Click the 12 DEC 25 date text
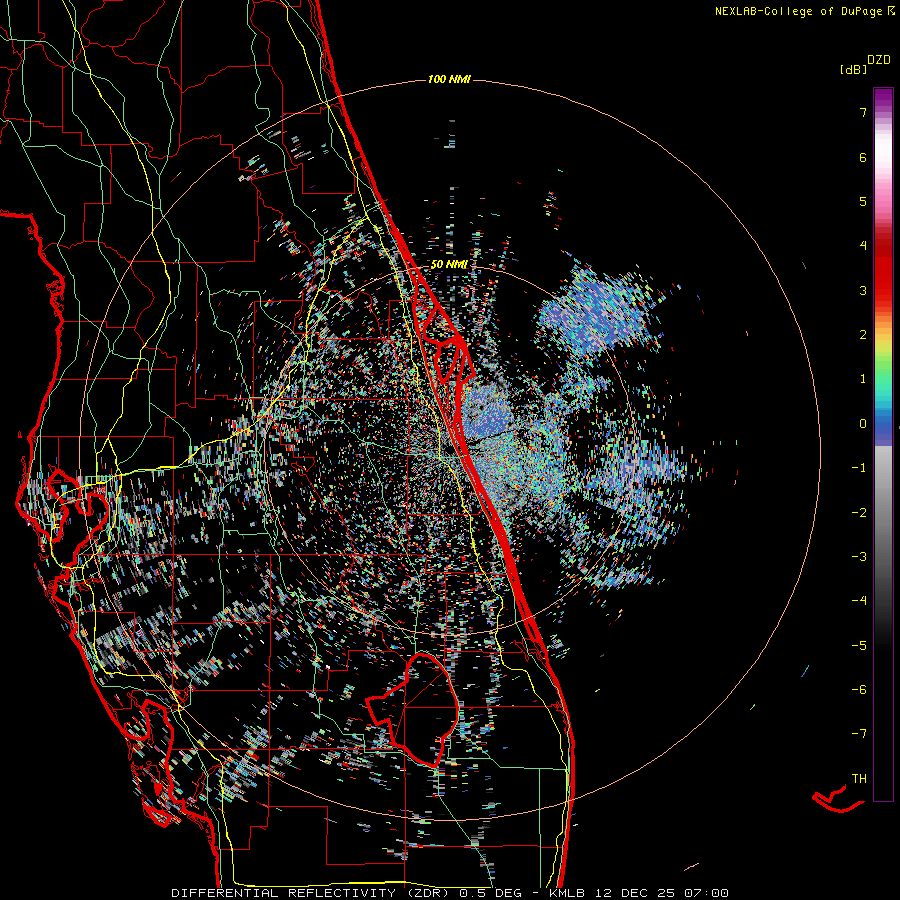 click(636, 893)
